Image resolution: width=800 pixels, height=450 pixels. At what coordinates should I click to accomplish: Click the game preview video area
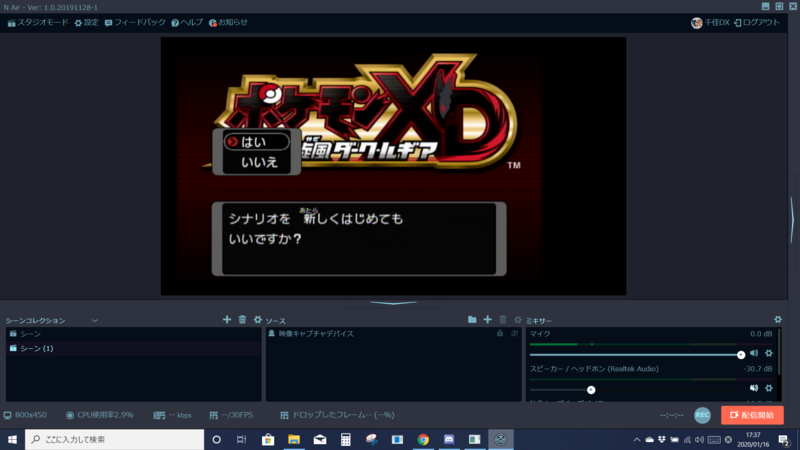coord(393,166)
